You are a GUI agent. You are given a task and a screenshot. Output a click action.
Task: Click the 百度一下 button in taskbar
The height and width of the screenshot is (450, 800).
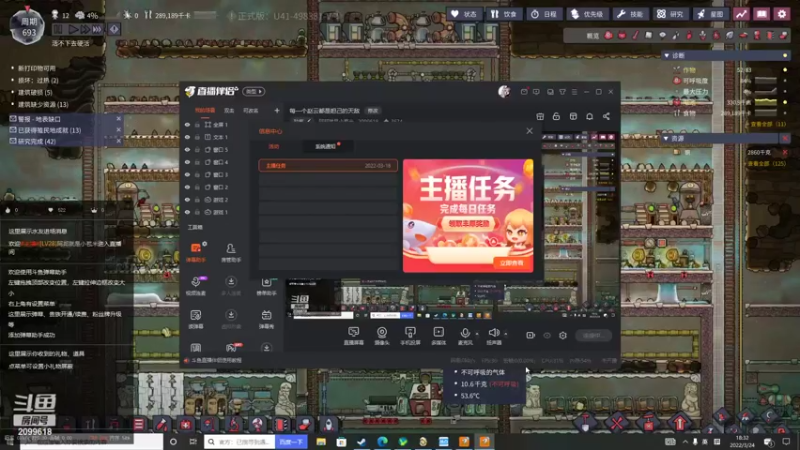pyautogui.click(x=291, y=442)
